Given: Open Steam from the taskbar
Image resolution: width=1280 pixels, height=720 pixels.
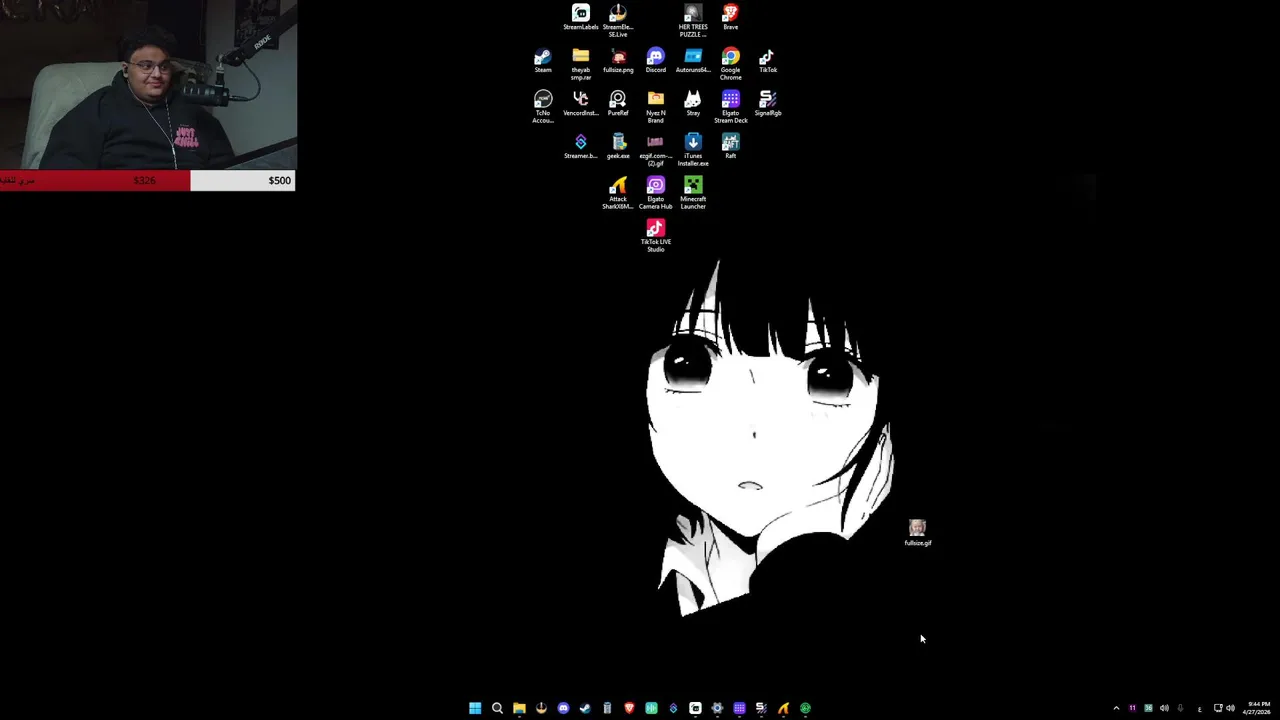Looking at the screenshot, I should point(585,708).
